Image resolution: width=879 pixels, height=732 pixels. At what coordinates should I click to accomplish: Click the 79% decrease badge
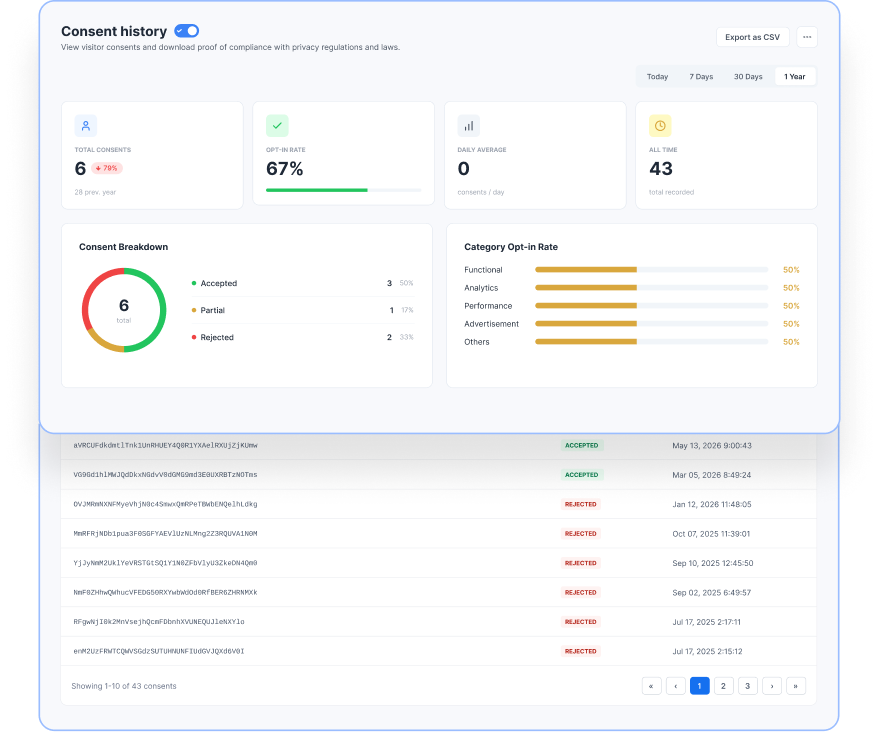(x=107, y=168)
